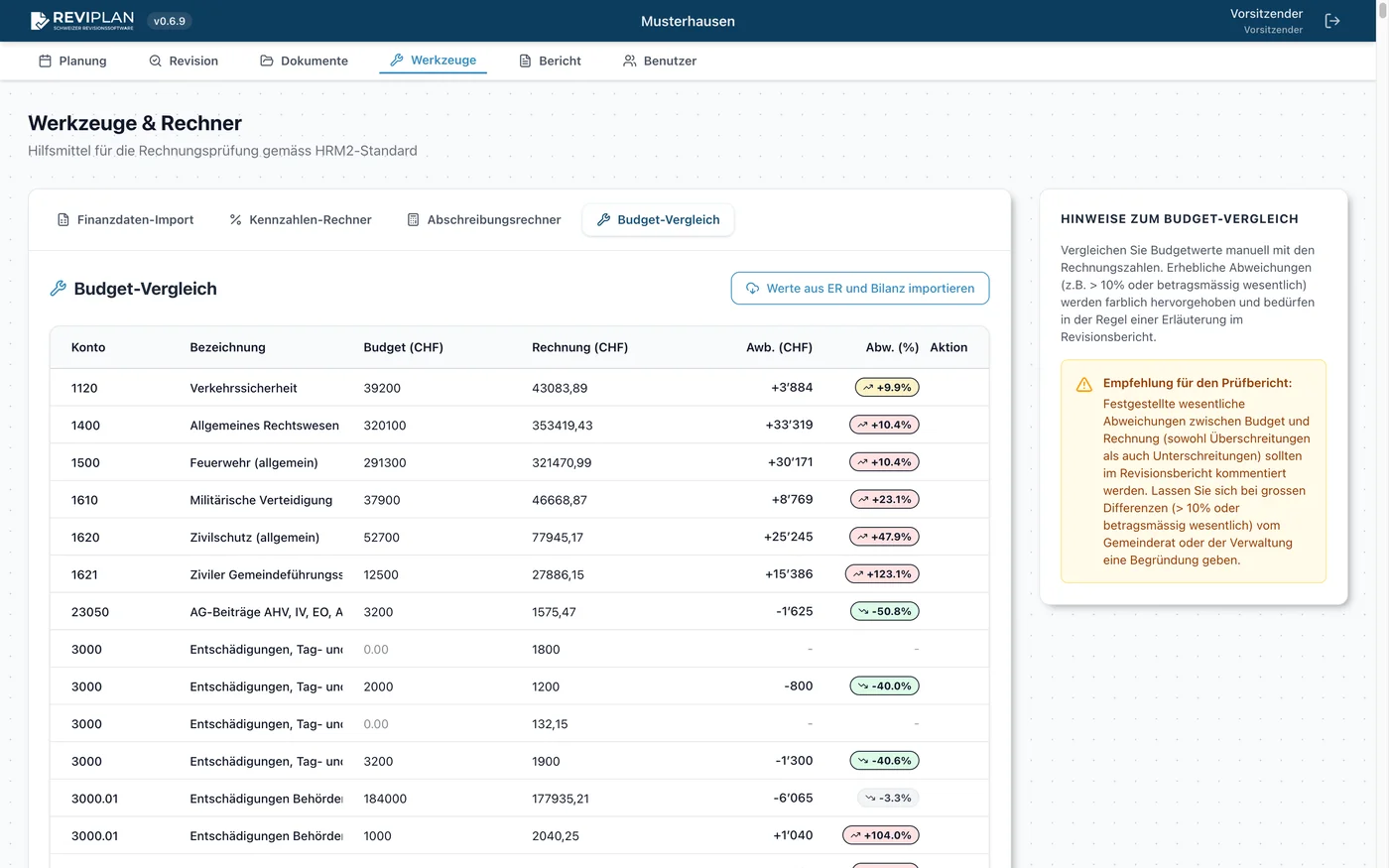Viewport: 1389px width, 868px height.
Task: Click the calculator icon beside Abschreibungsrechner
Action: tap(414, 220)
